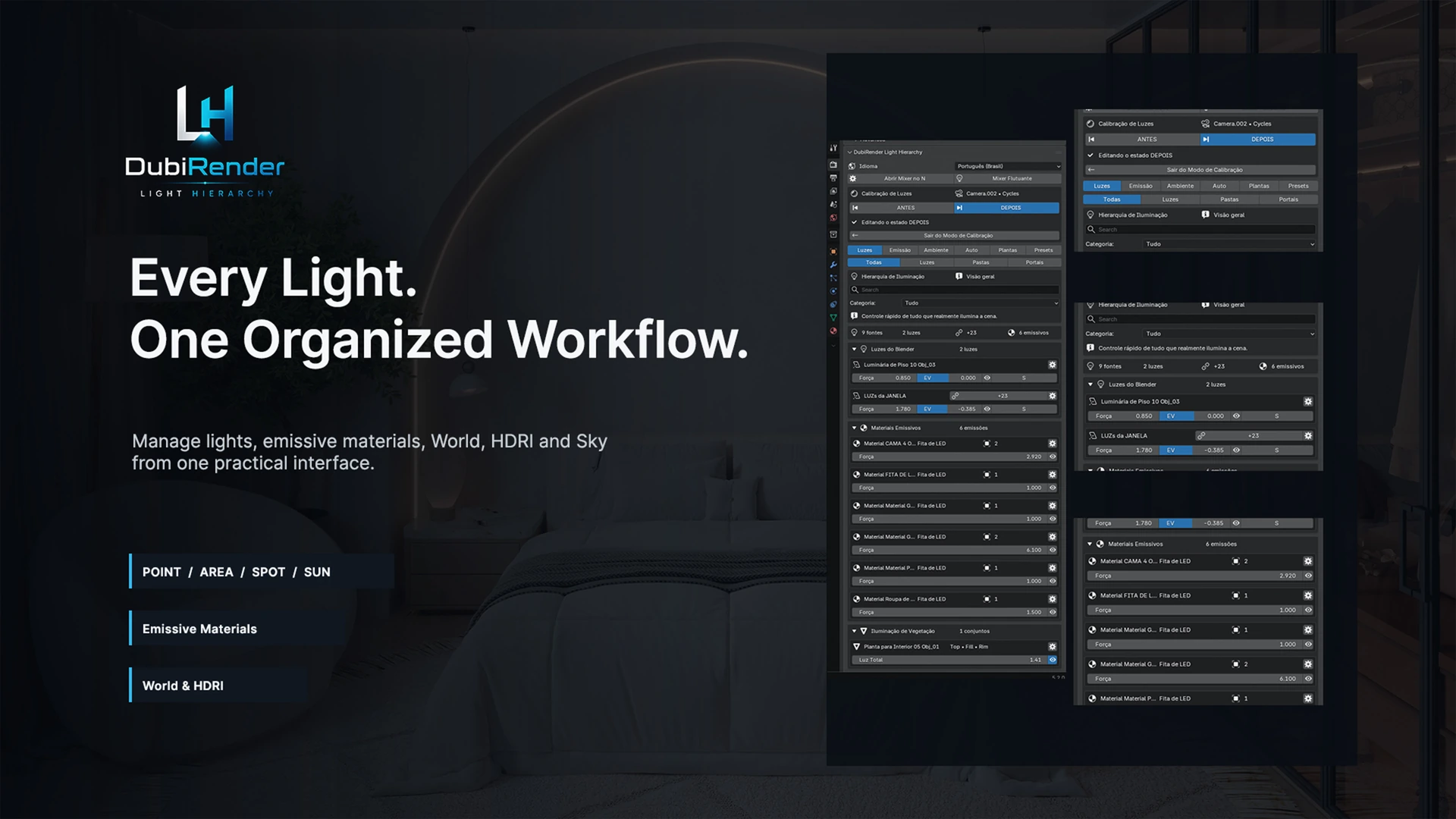Click Força 0.850 slider in full panel
This screenshot has width=1456, height=819.
click(x=884, y=378)
